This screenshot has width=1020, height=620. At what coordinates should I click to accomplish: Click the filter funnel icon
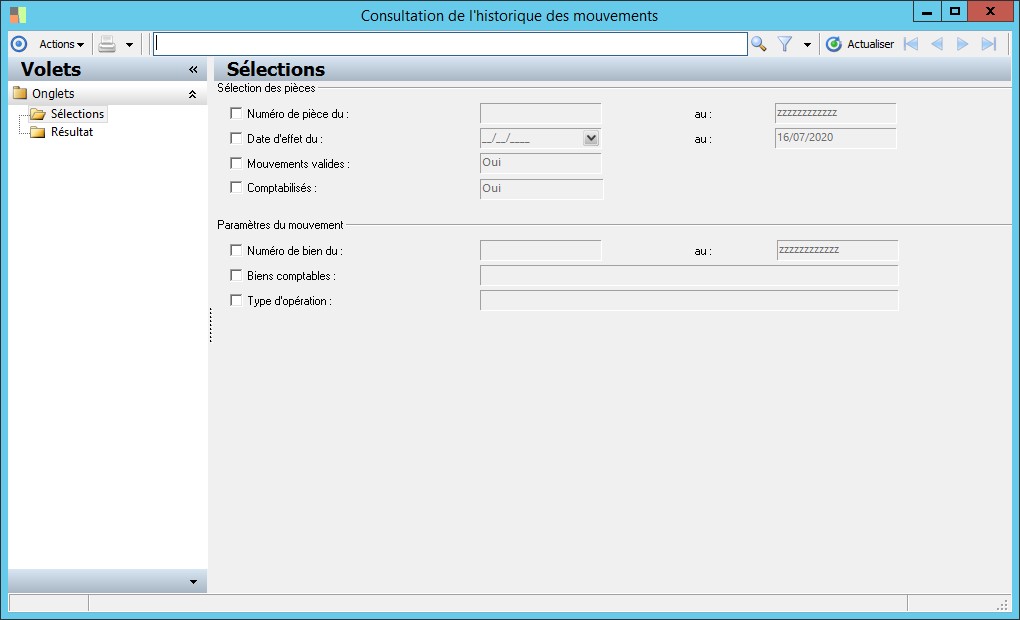[x=785, y=44]
